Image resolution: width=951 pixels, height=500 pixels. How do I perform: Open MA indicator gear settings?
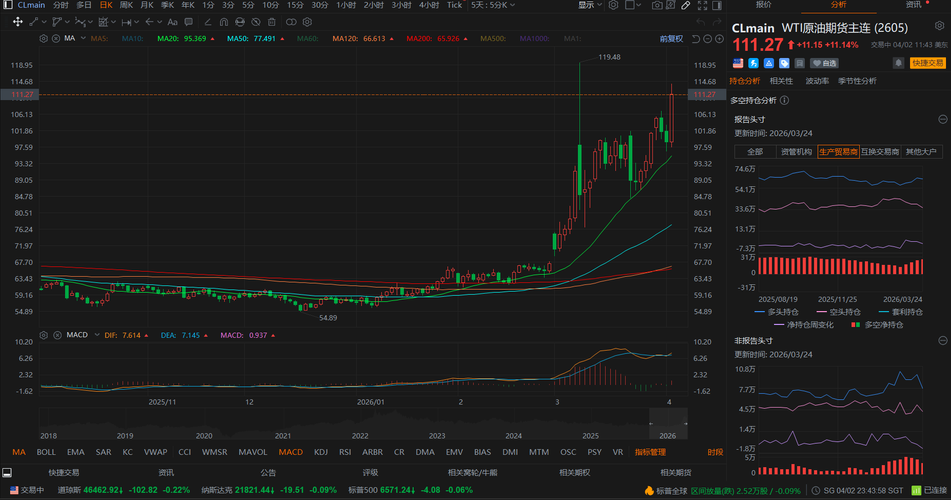tap(44, 38)
